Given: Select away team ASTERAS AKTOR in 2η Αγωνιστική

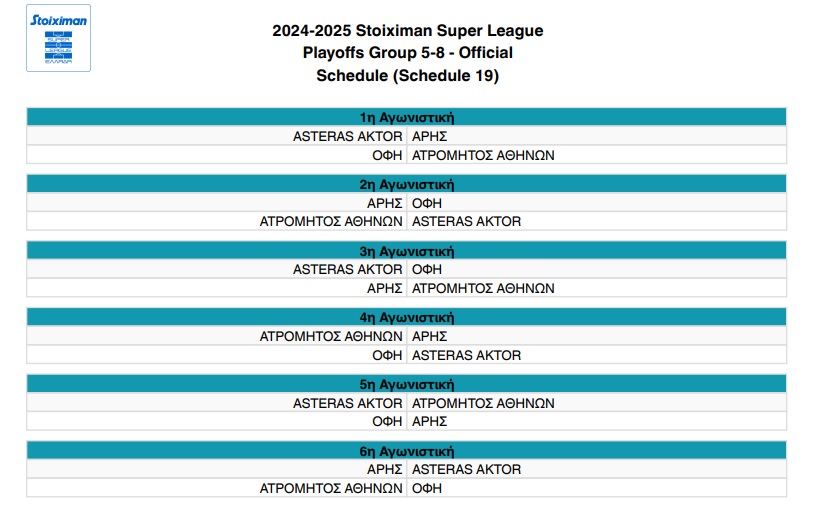Looking at the screenshot, I should click(x=466, y=221).
